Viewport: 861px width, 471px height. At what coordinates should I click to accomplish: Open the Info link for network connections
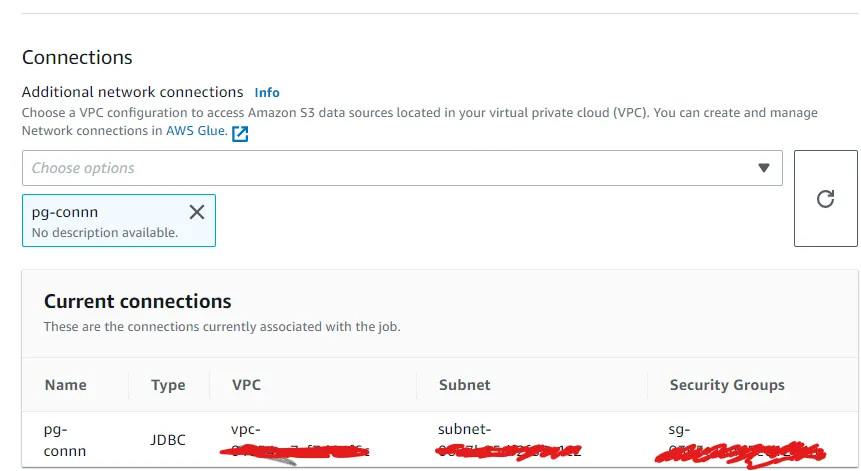(267, 92)
